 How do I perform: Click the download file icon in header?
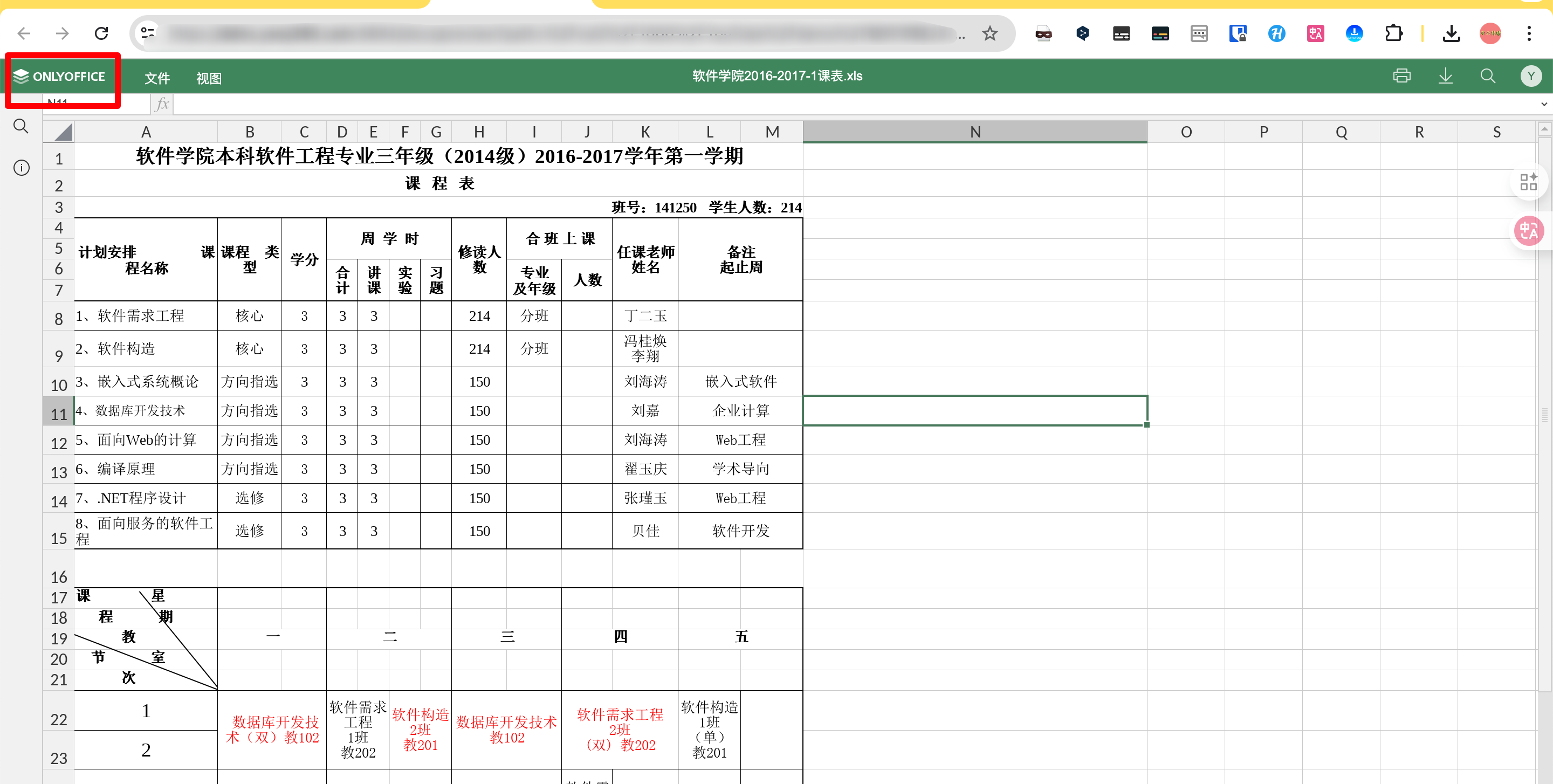(1445, 76)
